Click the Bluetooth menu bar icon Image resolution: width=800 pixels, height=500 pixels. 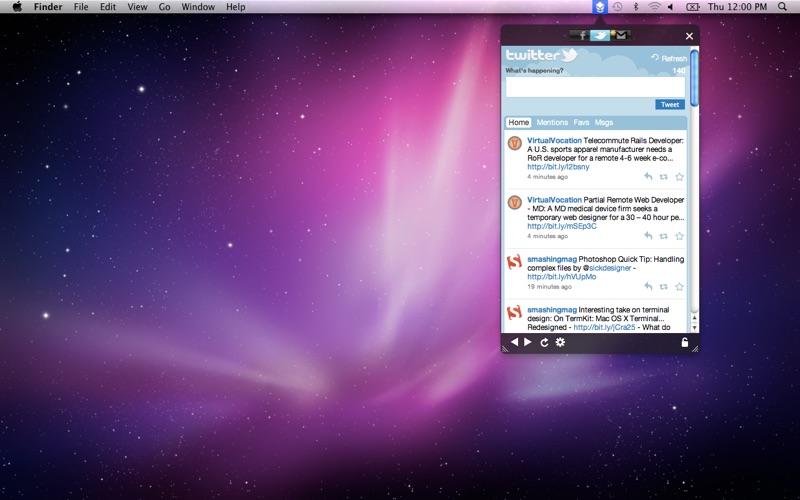pos(636,7)
